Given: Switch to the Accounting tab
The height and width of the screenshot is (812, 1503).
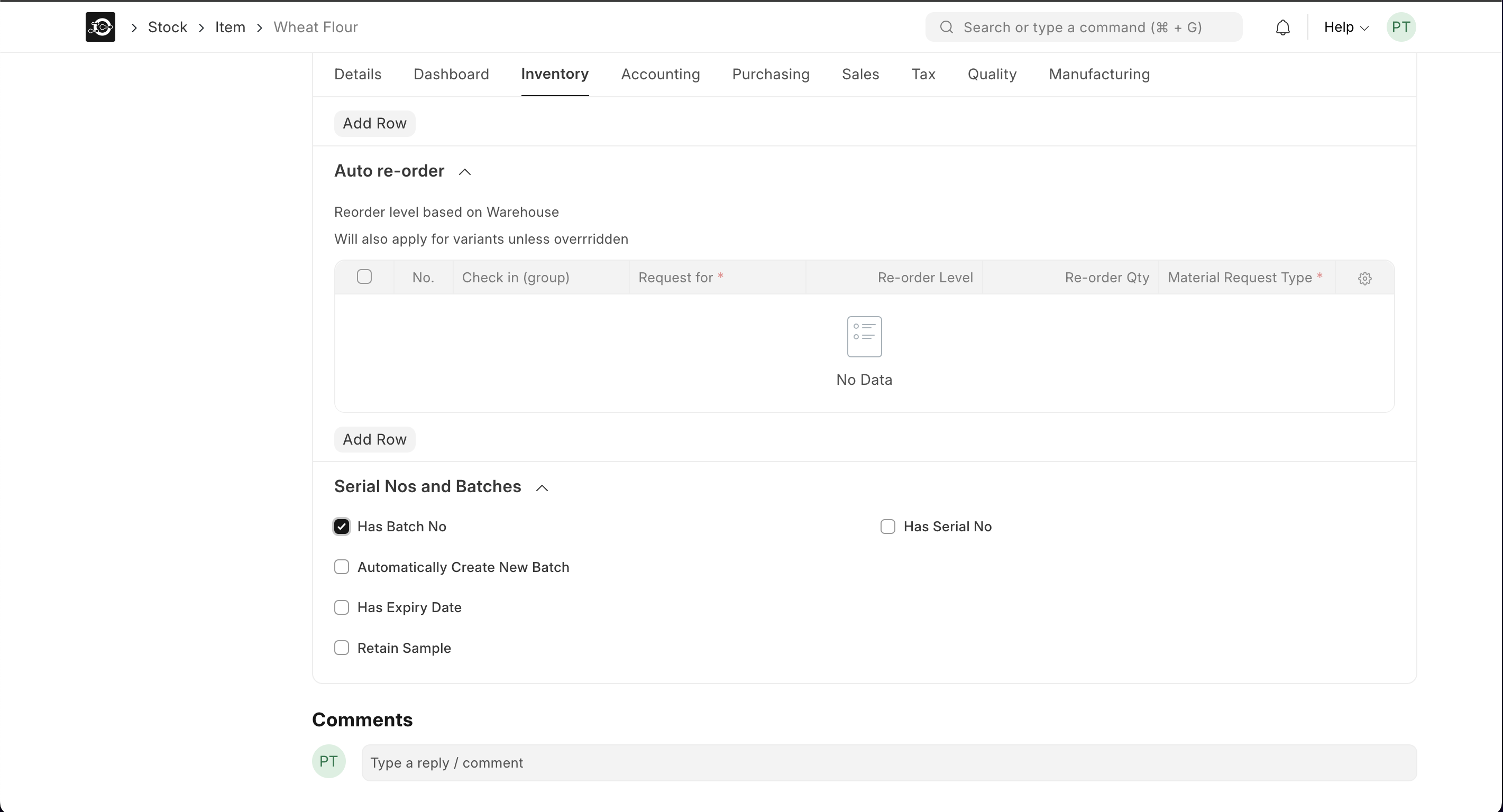Looking at the screenshot, I should 660,74.
